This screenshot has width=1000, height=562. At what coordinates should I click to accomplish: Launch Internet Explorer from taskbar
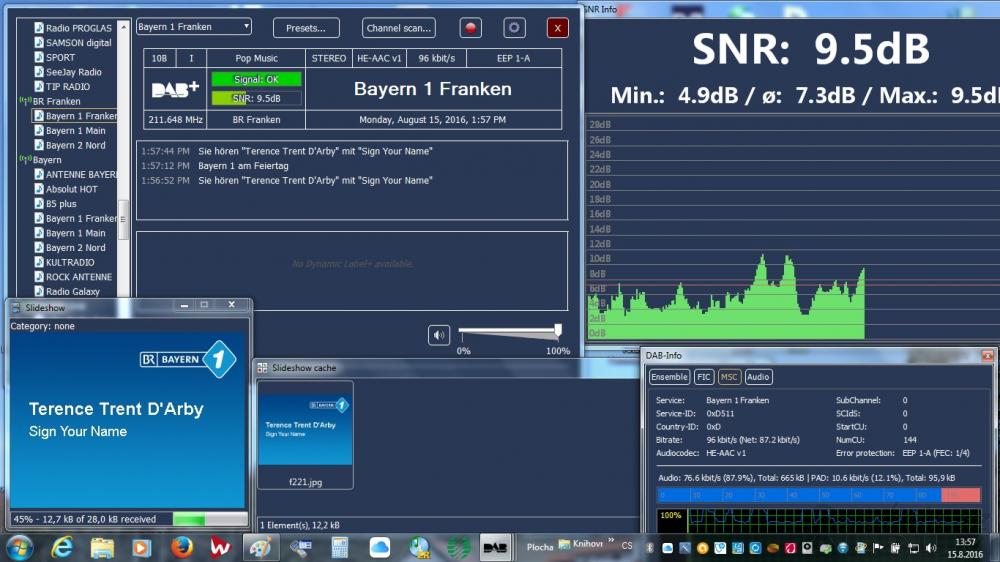coord(62,547)
